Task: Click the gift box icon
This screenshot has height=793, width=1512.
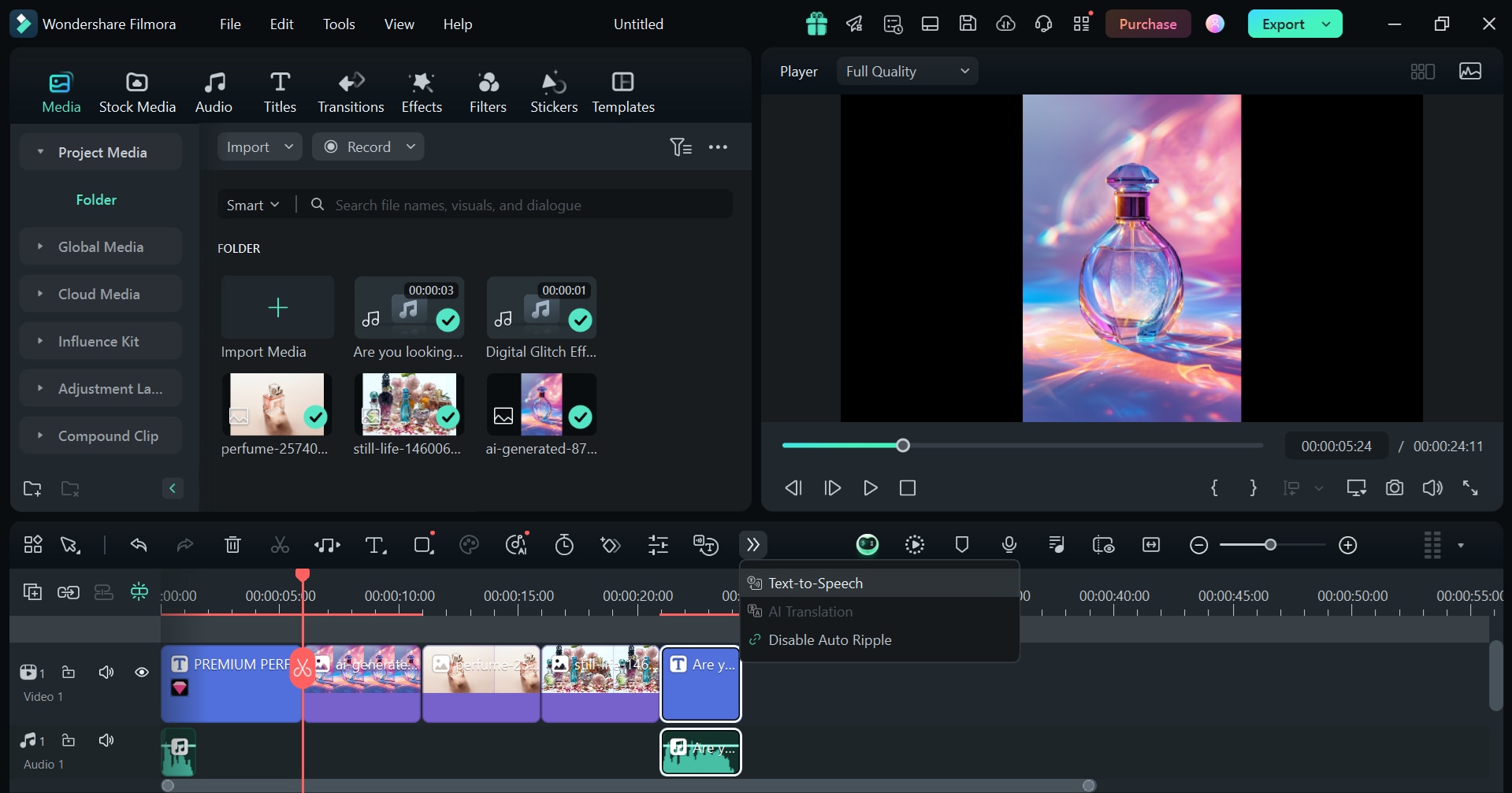Action: [816, 24]
